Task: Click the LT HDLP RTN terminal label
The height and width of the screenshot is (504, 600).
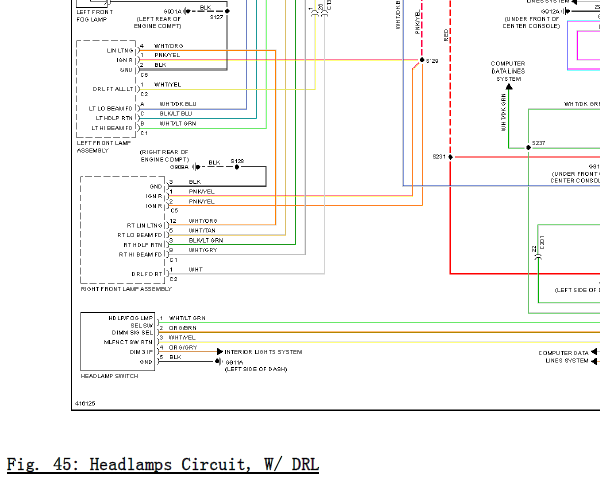Action: point(114,118)
